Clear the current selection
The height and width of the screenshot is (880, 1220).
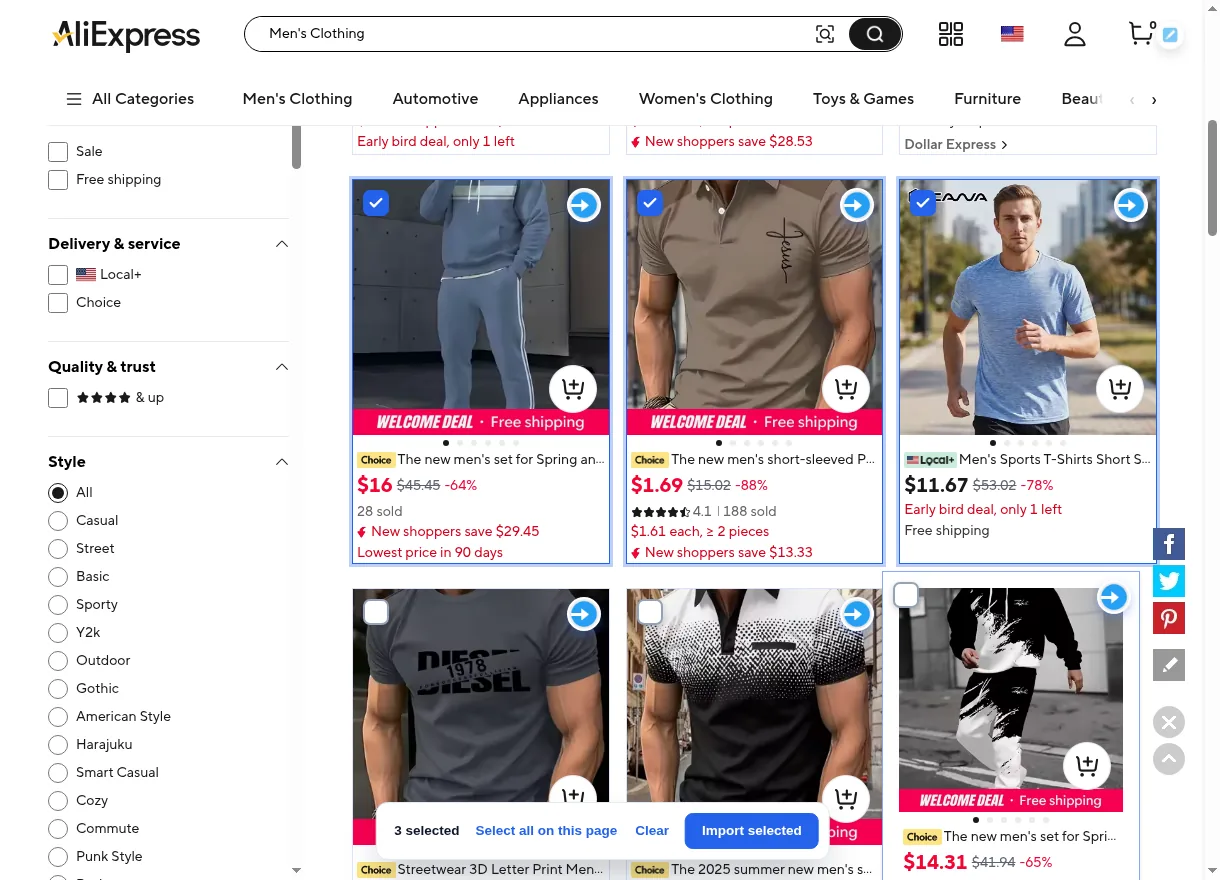[x=652, y=831]
